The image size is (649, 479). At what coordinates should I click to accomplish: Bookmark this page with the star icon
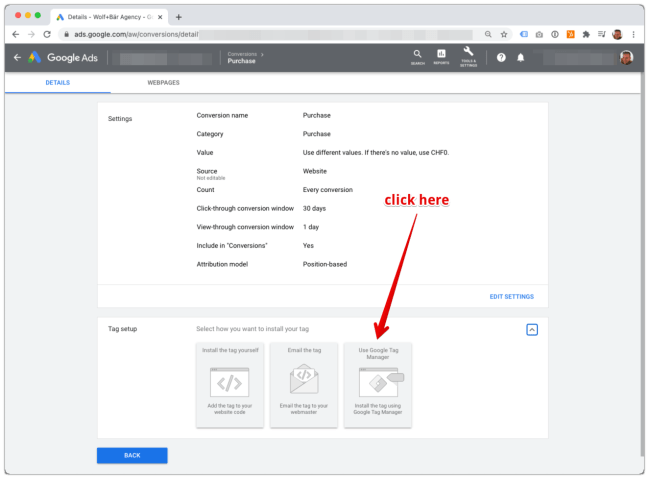(503, 34)
